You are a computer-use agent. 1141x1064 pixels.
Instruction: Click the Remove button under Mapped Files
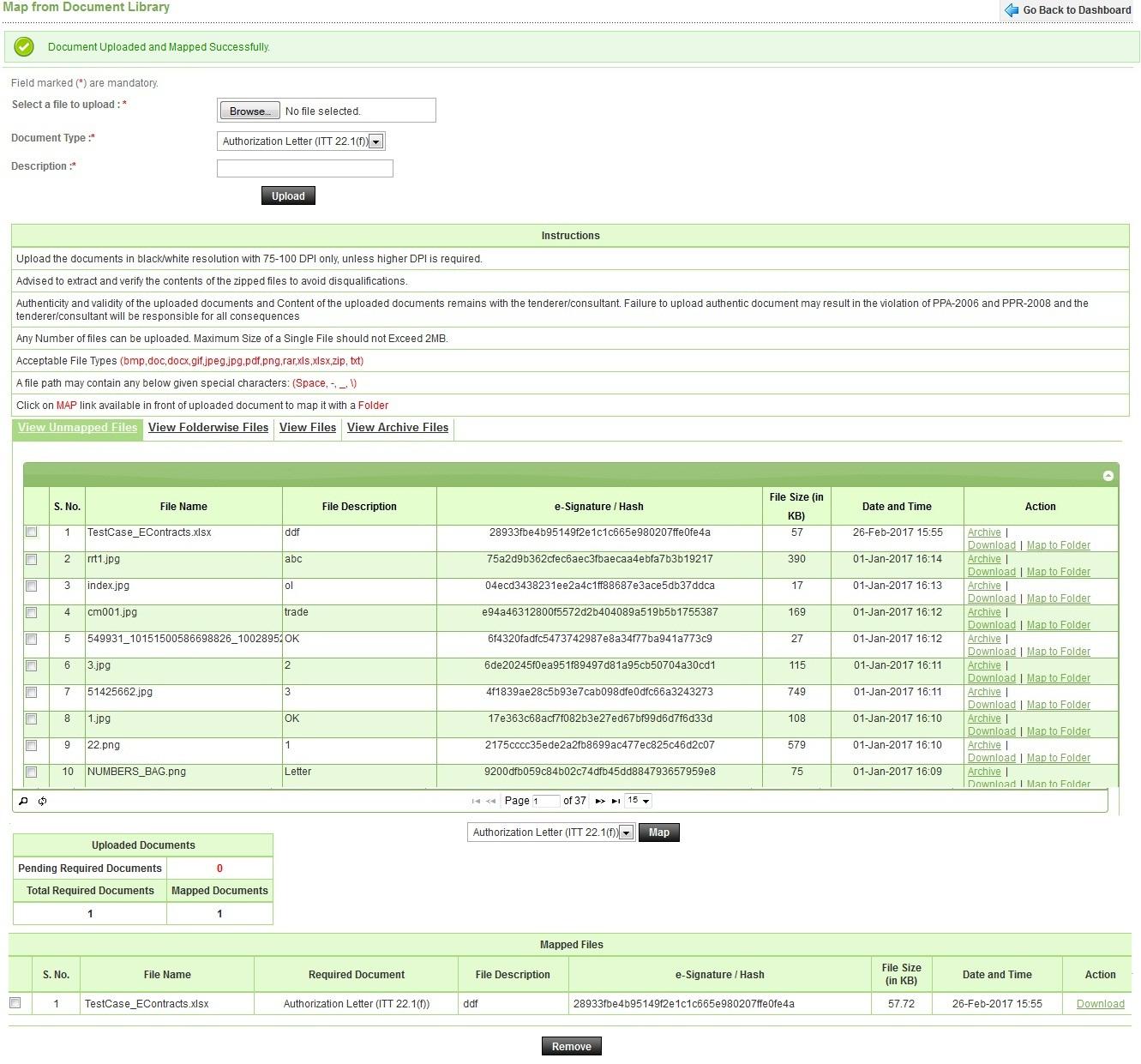(x=572, y=1046)
